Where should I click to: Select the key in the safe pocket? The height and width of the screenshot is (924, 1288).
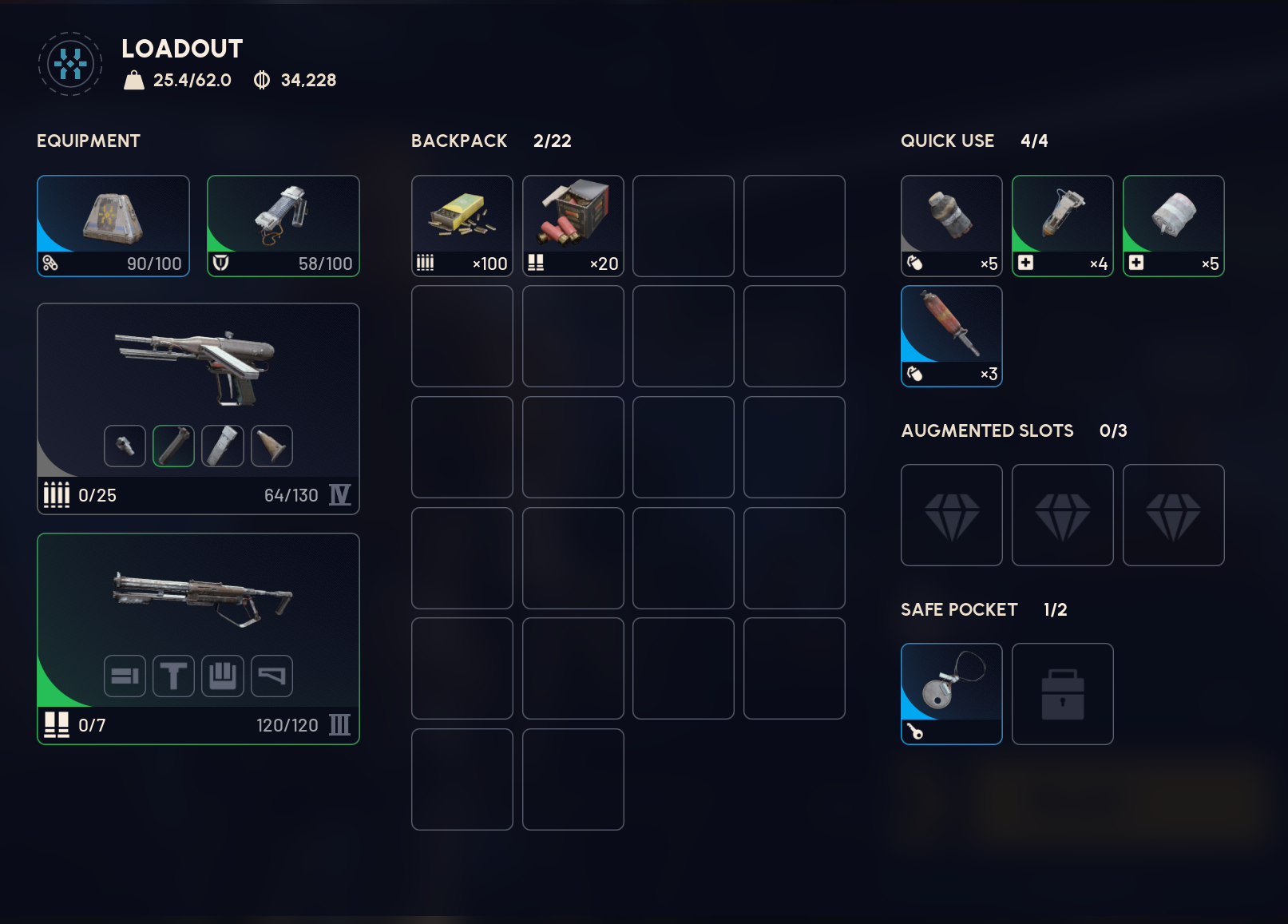pos(952,694)
